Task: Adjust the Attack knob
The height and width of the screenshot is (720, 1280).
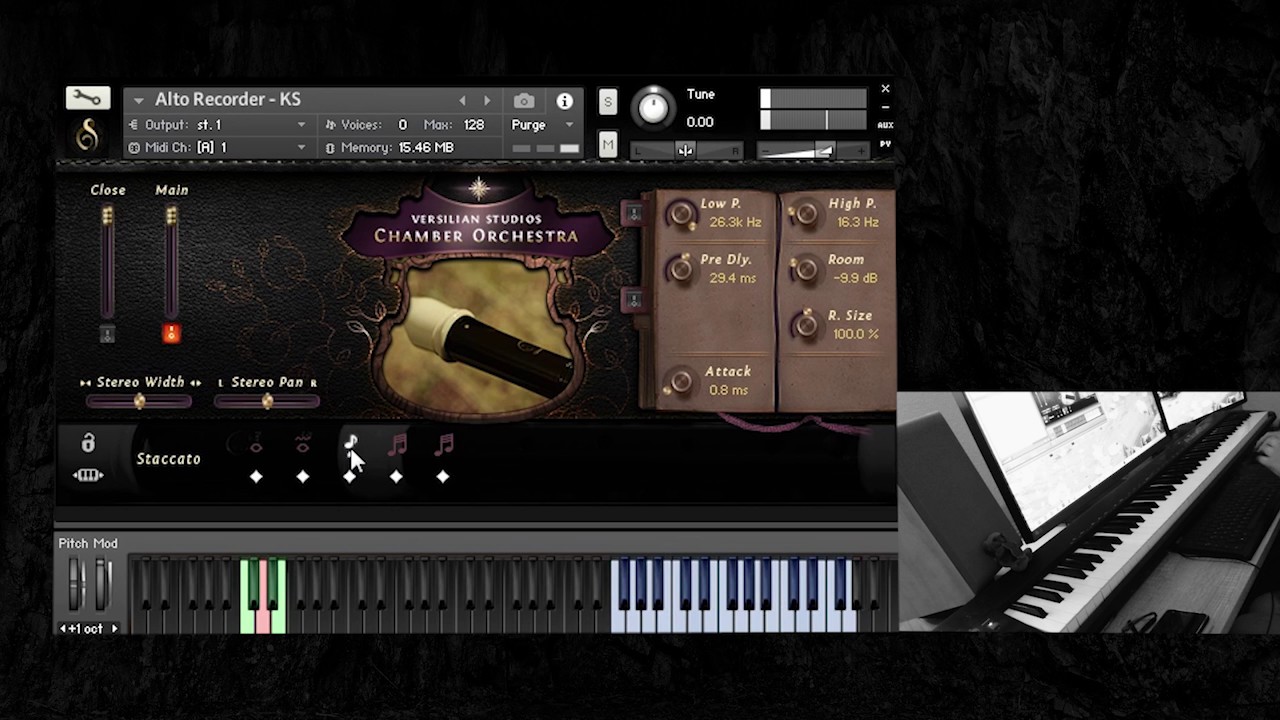Action: coord(681,381)
